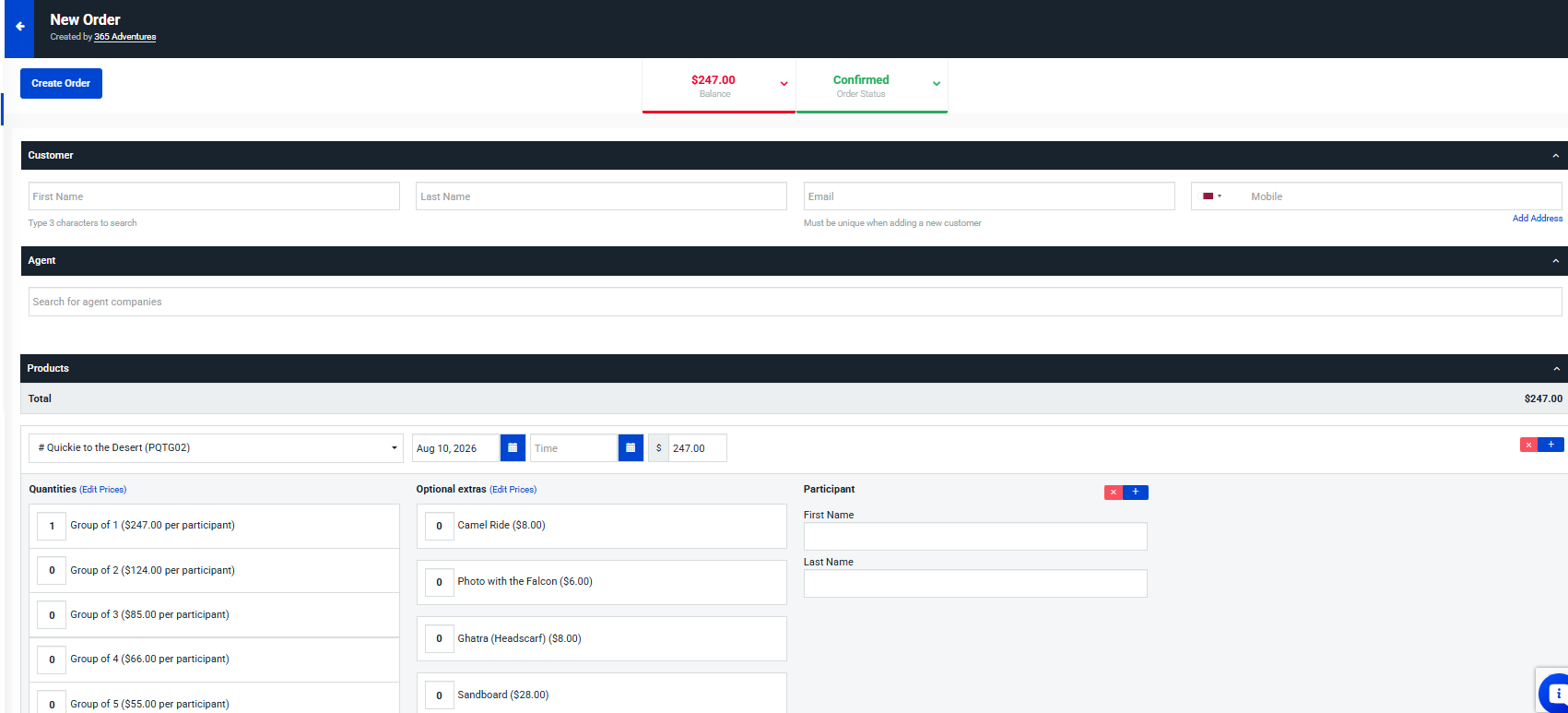Expand the $247.00 Balance dropdown

718,86
